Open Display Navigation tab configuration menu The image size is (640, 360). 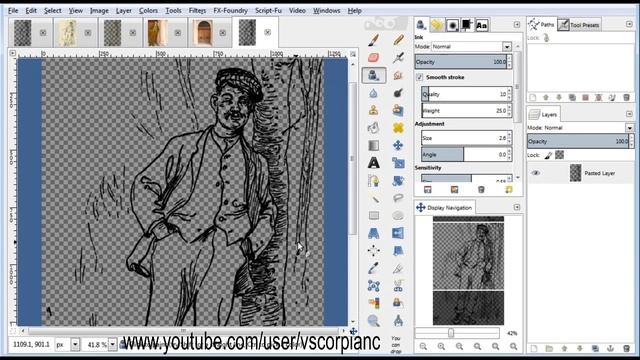[517, 207]
